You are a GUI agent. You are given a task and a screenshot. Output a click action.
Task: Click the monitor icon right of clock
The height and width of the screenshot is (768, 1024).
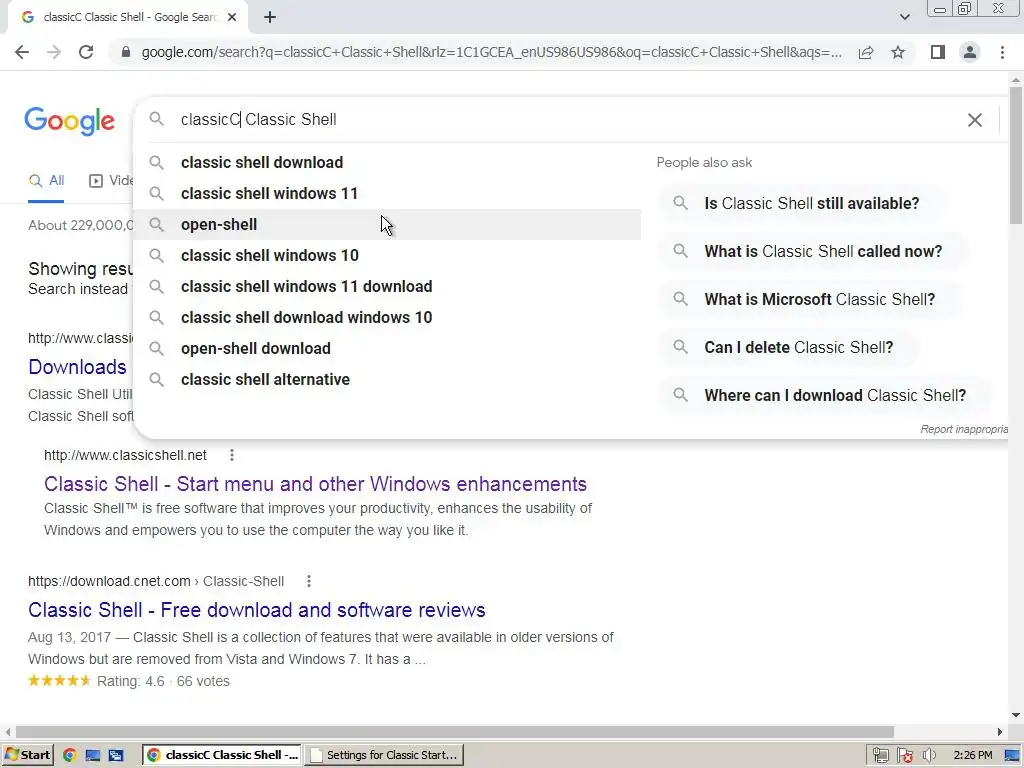(x=1012, y=755)
